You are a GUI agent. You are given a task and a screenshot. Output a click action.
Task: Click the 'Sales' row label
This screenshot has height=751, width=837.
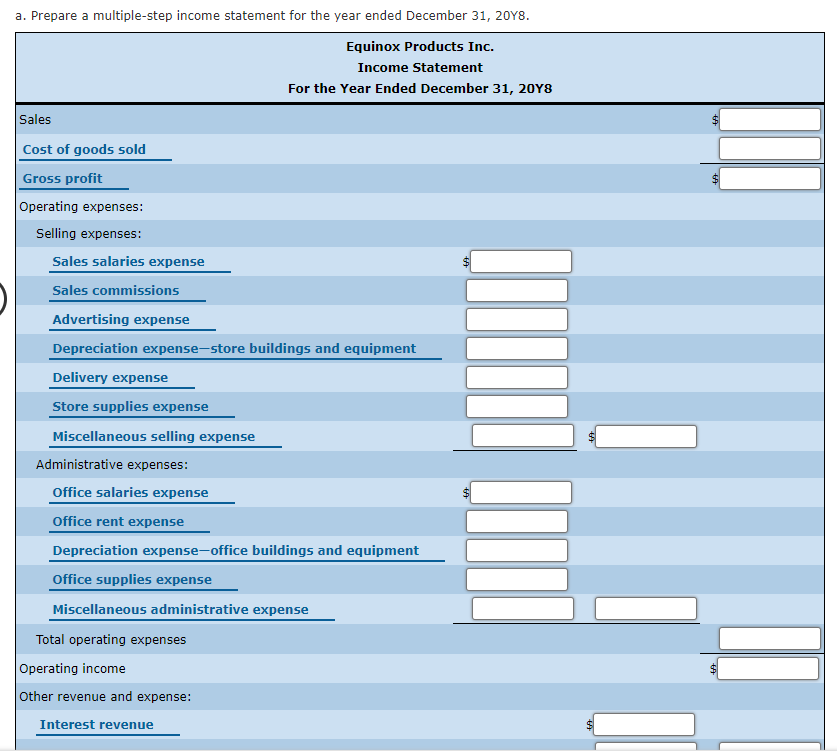(35, 120)
